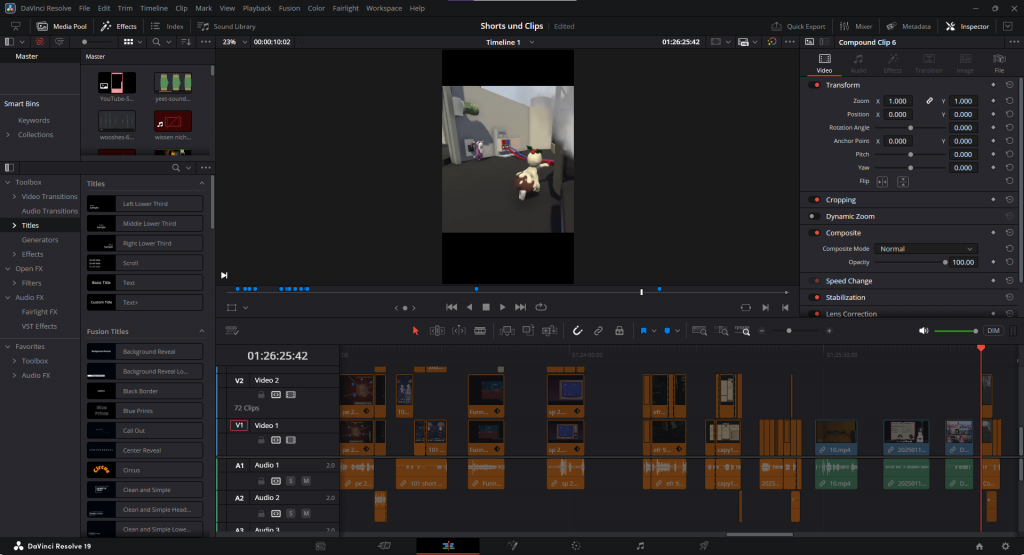Switch to the inspector File tab
Screen dimensions: 1024x555
998,66
